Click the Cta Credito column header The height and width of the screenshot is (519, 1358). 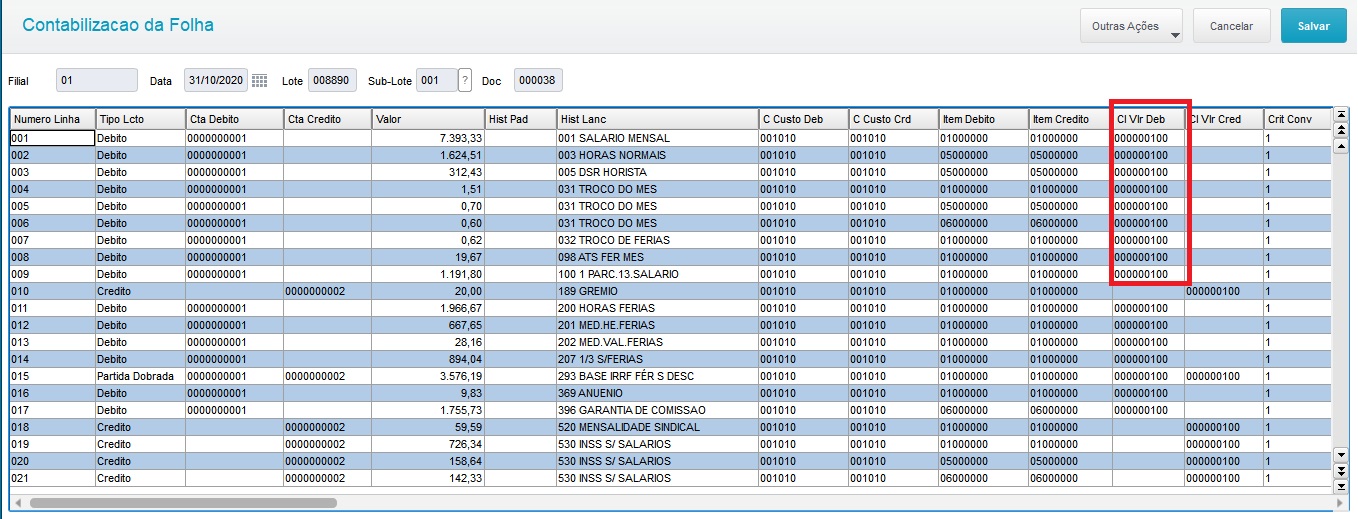(328, 119)
